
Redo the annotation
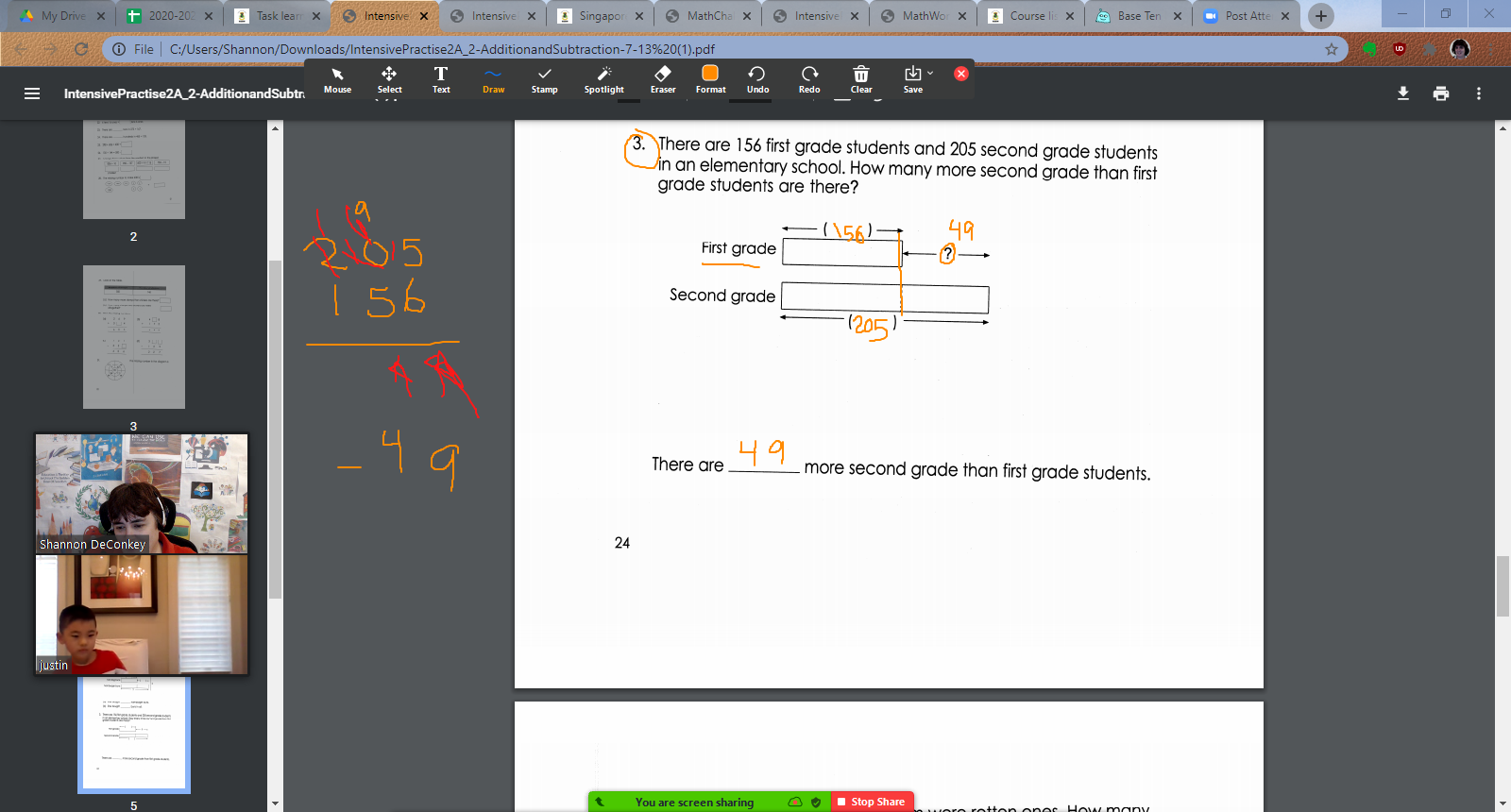coord(809,80)
